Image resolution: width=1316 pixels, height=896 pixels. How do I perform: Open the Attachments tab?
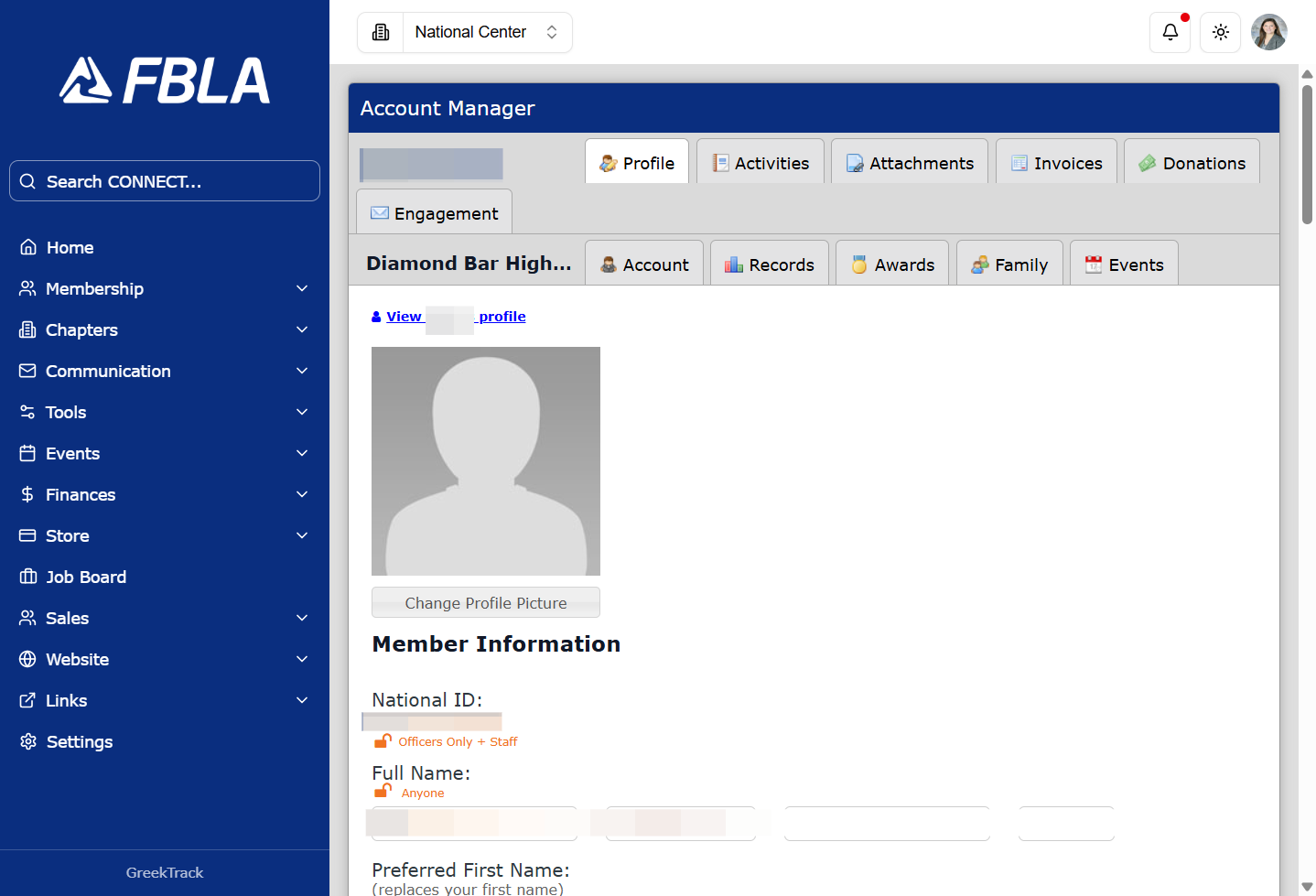[x=910, y=162]
